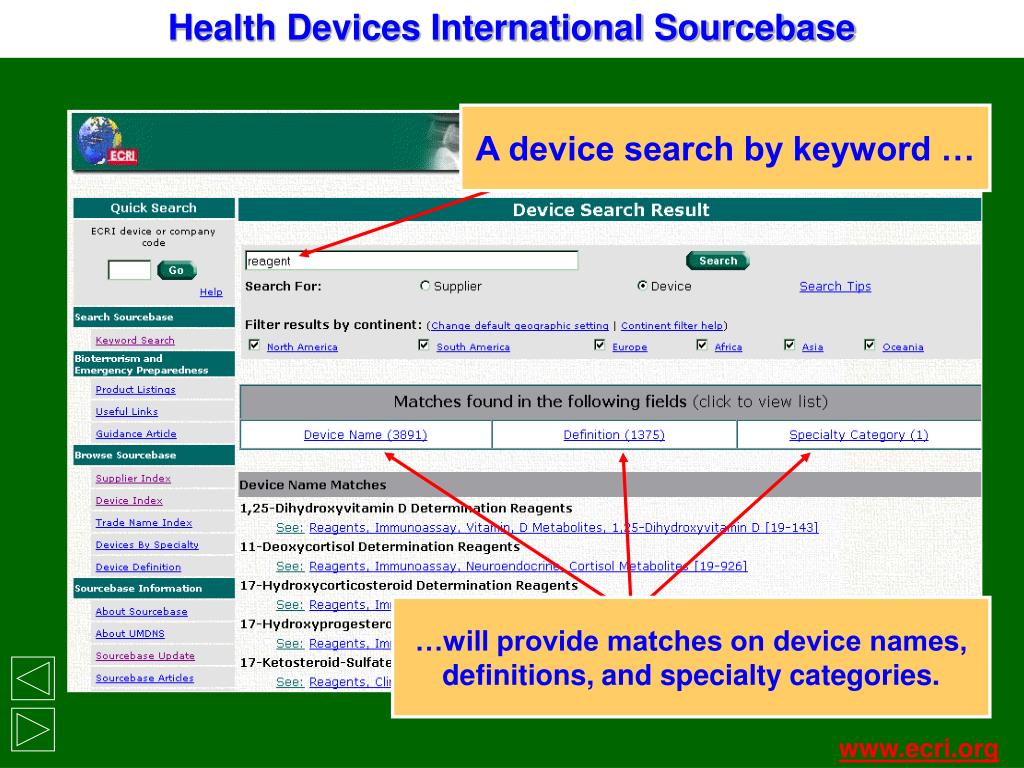Viewport: 1024px width, 768px height.
Task: Click the Asia continent link
Action: coord(812,347)
